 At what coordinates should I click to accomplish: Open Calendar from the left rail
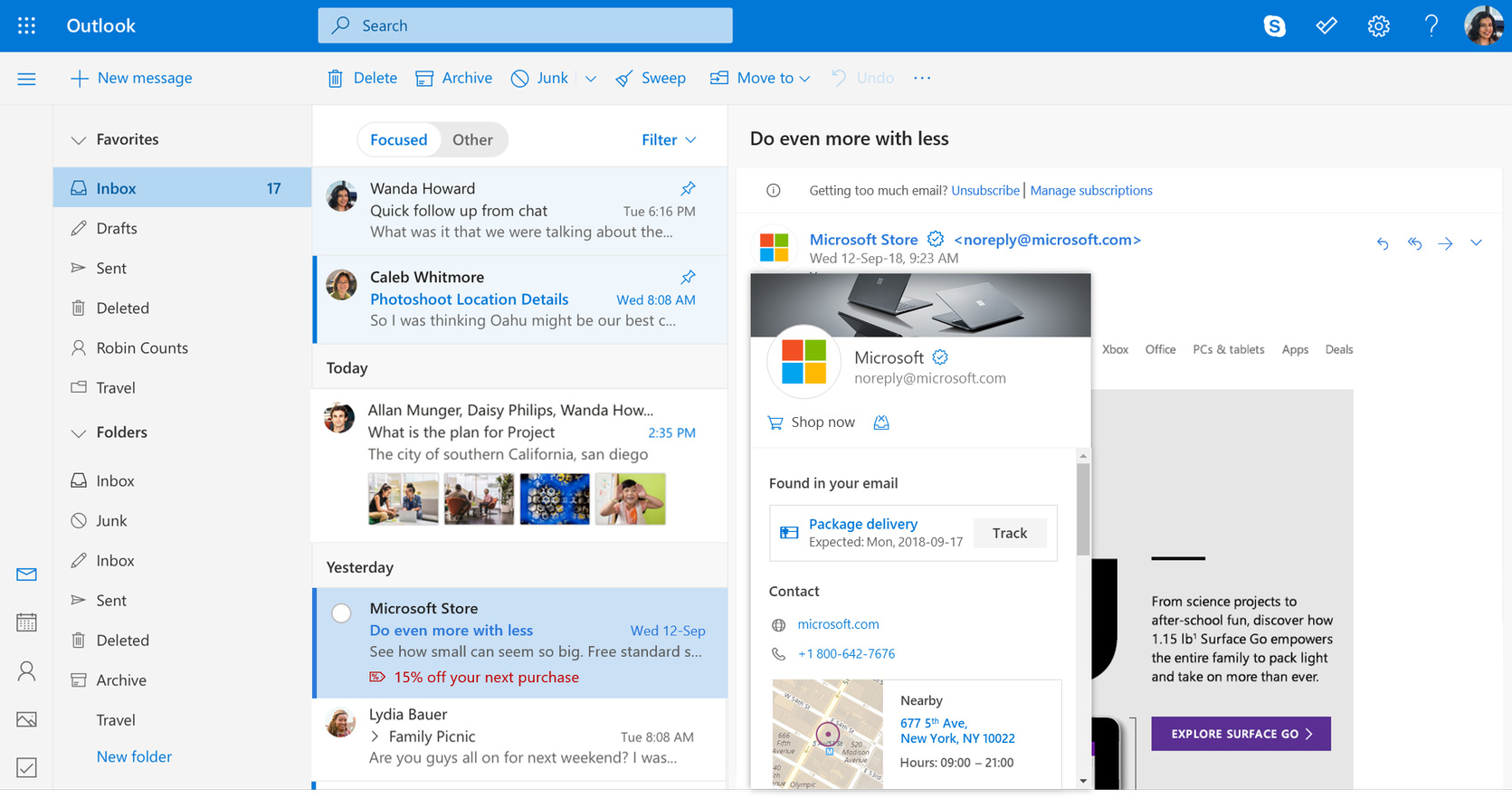coord(26,622)
